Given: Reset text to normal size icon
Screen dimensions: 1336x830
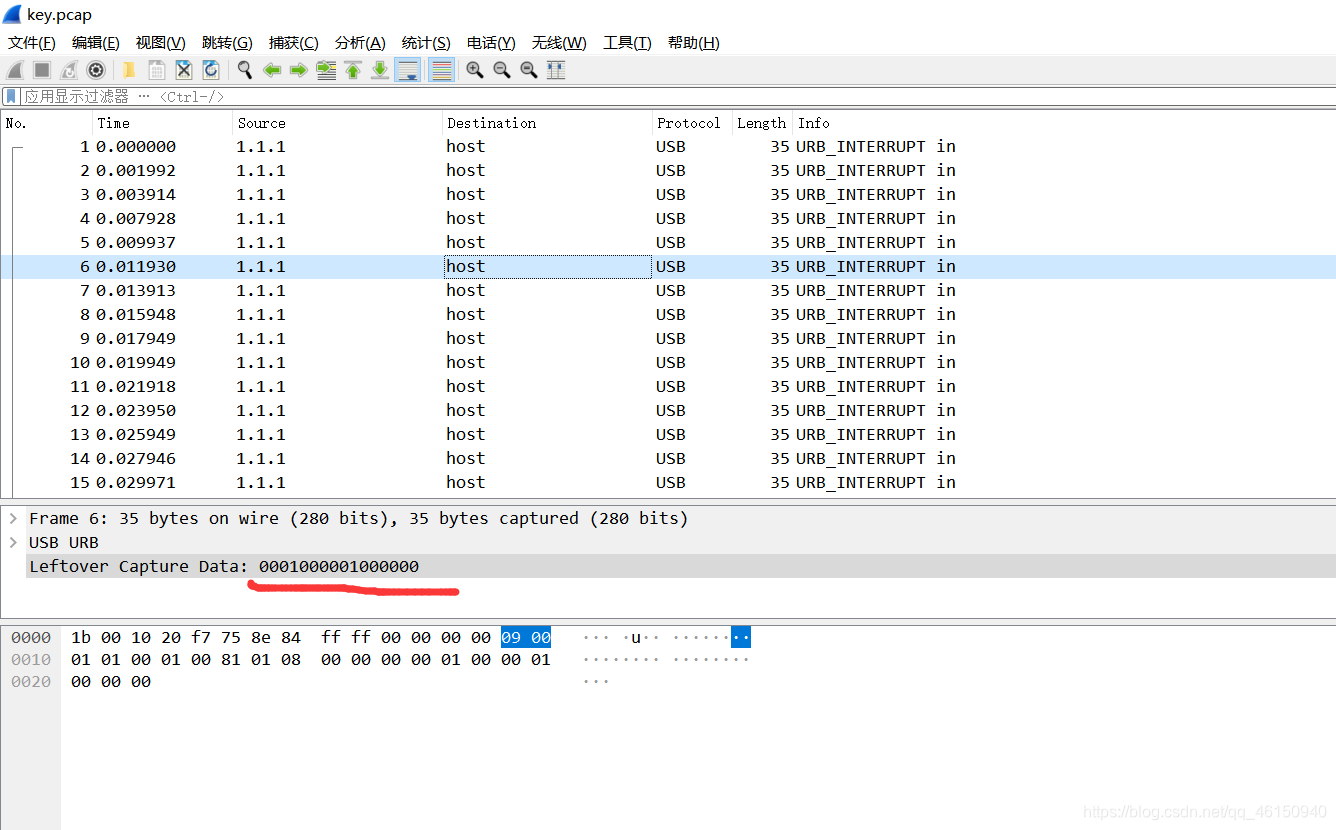Looking at the screenshot, I should (529, 70).
